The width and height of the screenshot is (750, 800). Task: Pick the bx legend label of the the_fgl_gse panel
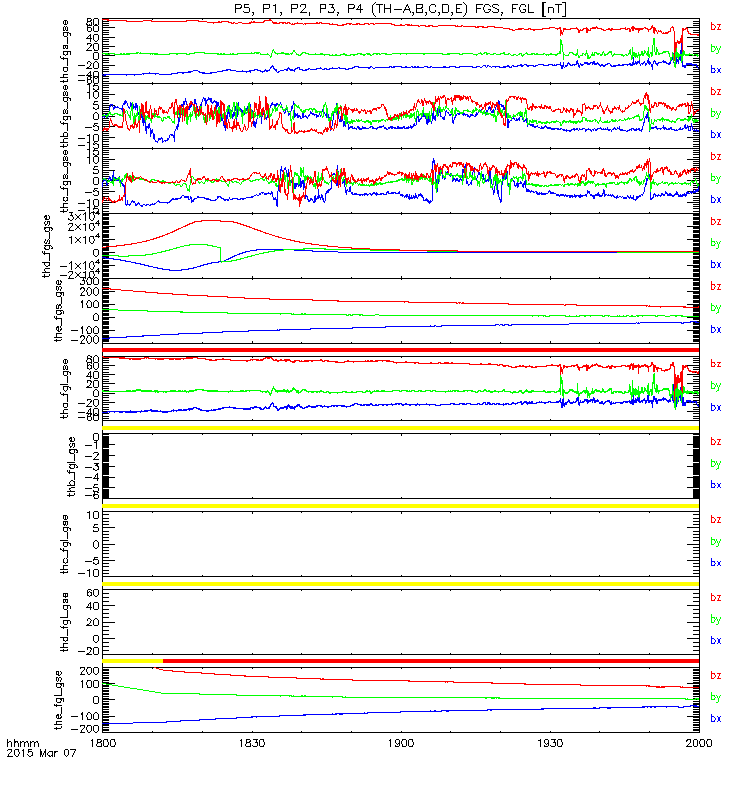716,718
